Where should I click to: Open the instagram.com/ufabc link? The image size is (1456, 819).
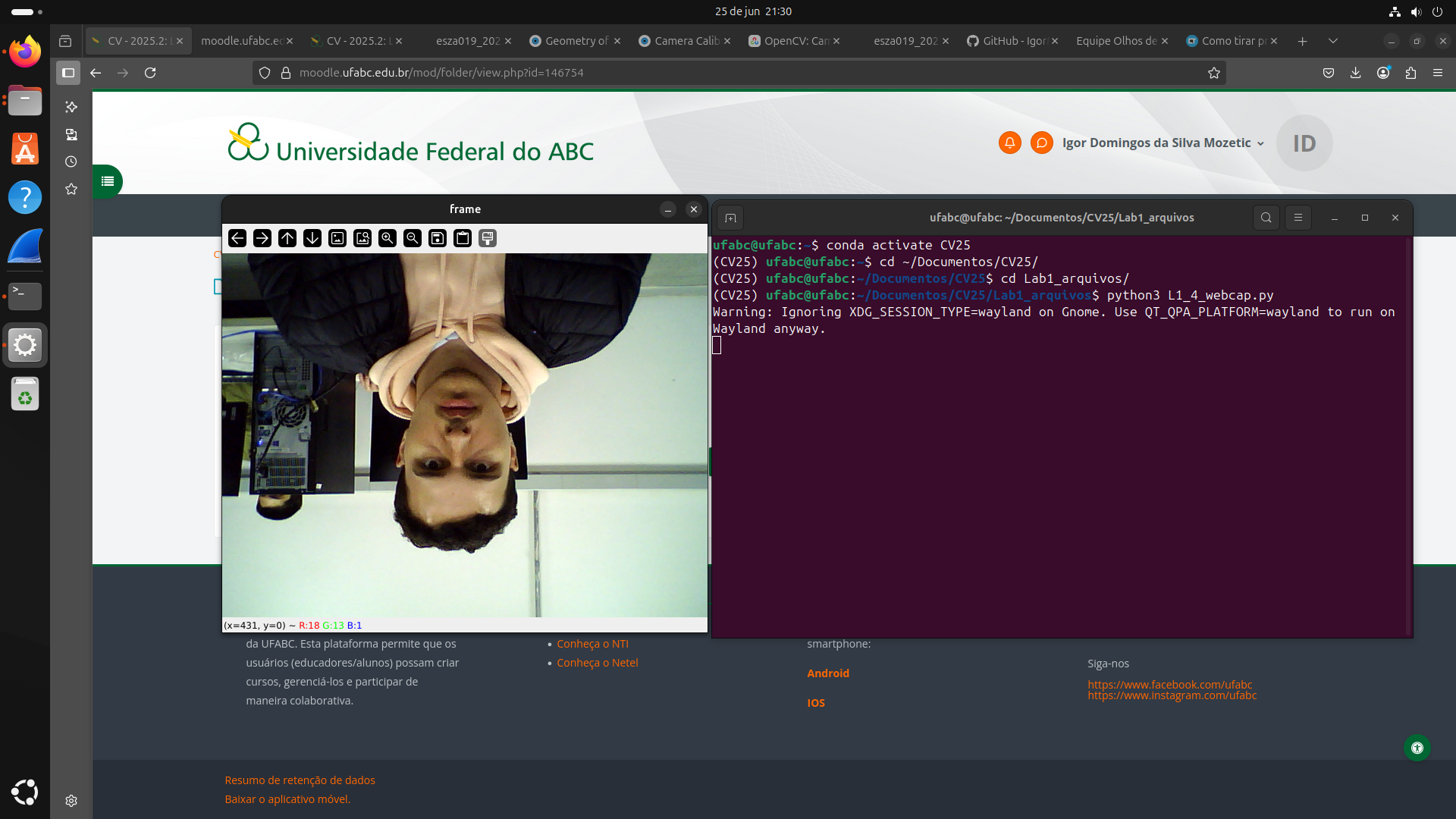coord(1172,695)
